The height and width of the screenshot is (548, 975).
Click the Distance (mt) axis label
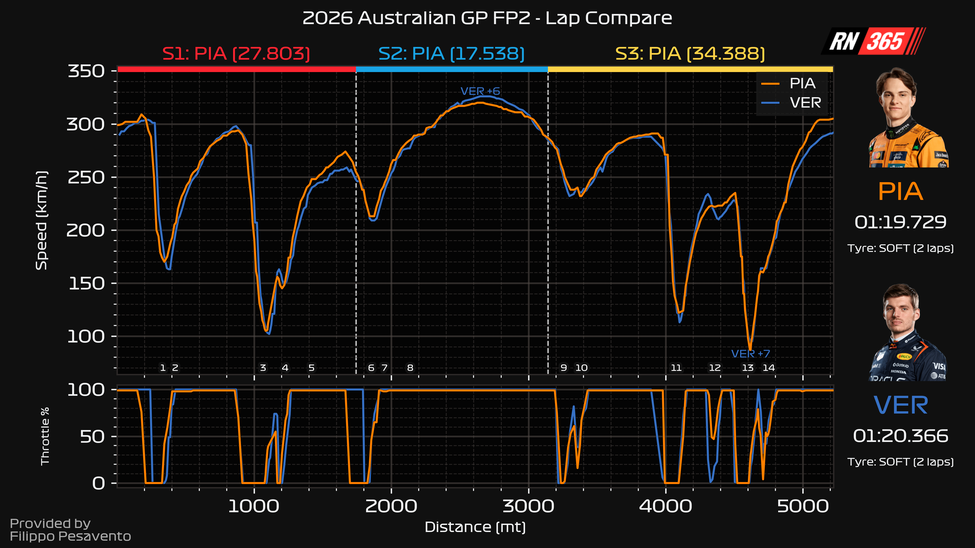[x=474, y=527]
